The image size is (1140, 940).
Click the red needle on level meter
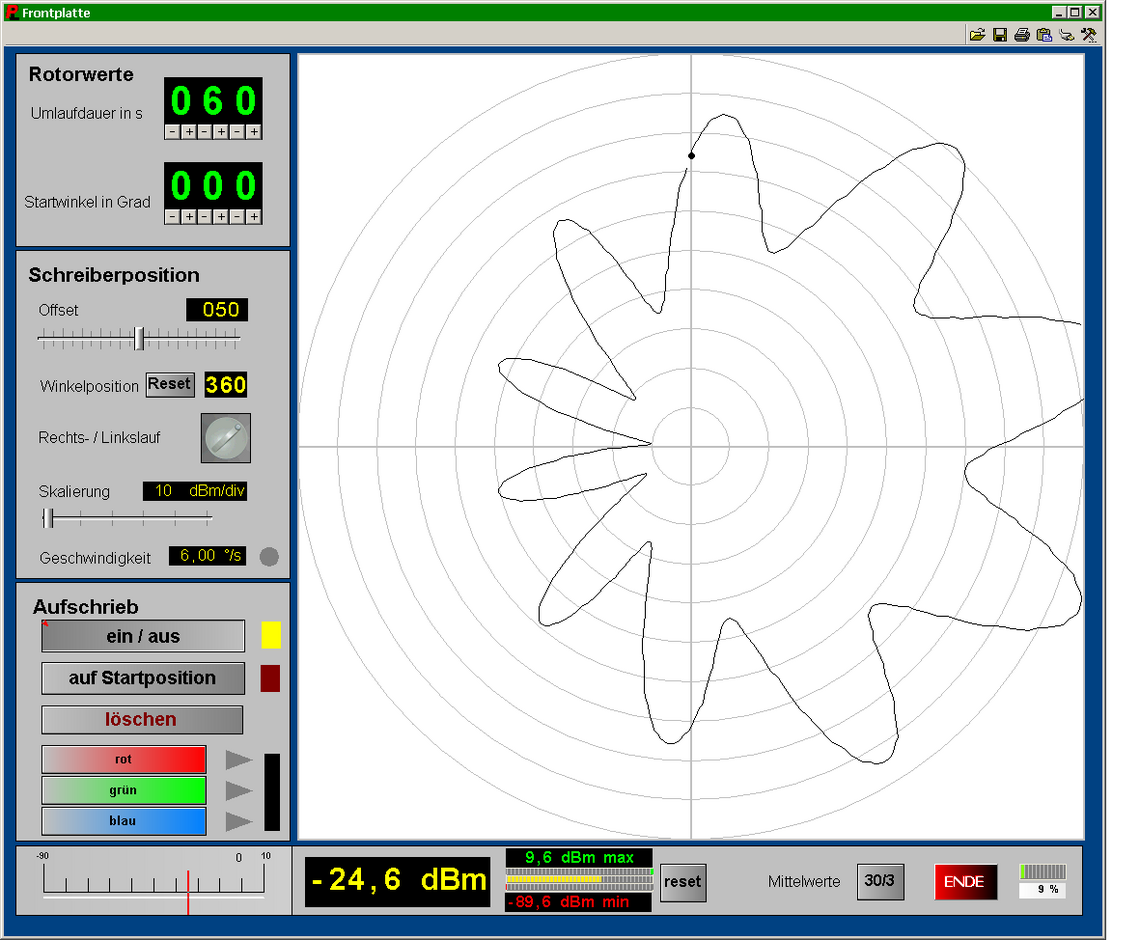[188, 892]
